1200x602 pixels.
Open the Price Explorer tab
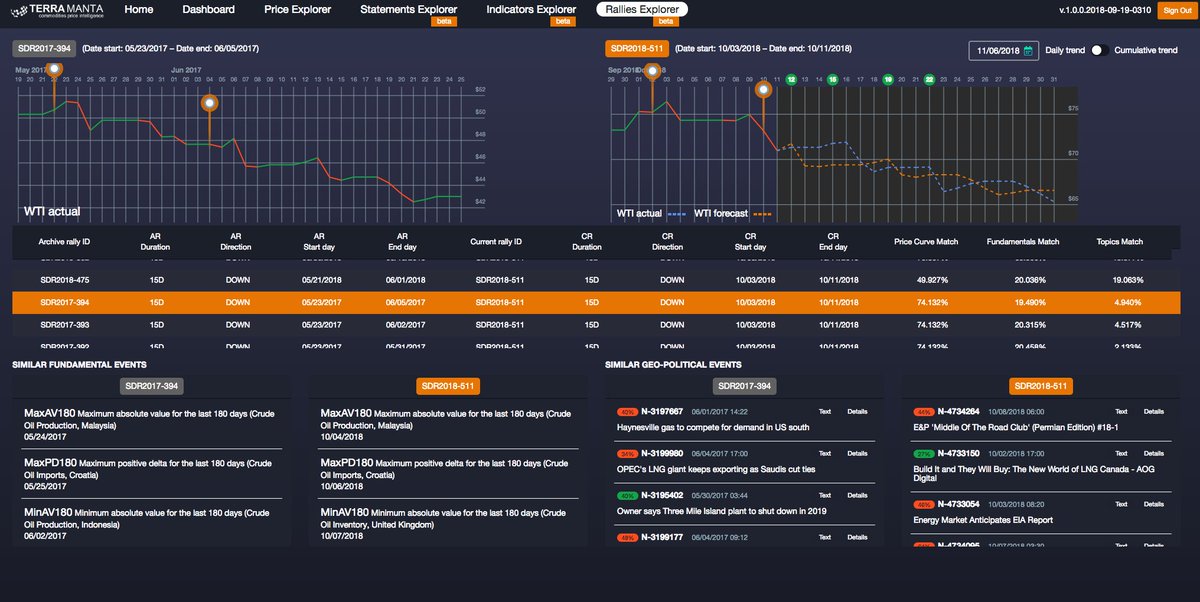(x=298, y=10)
